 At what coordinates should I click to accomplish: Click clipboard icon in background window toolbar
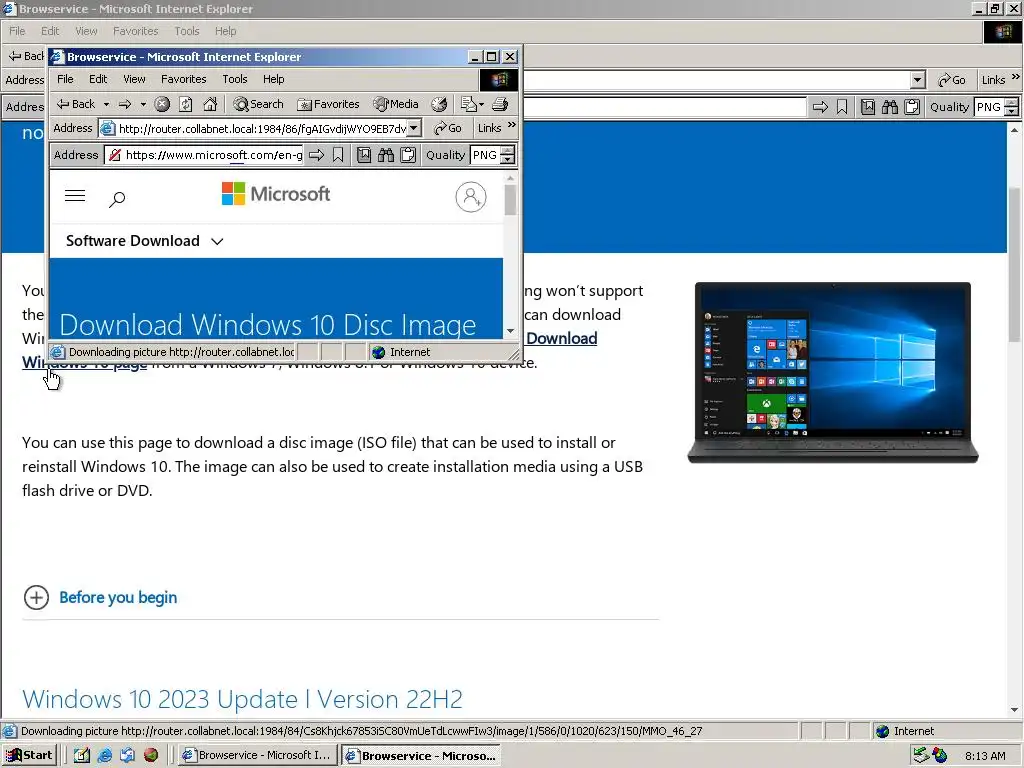(912, 107)
